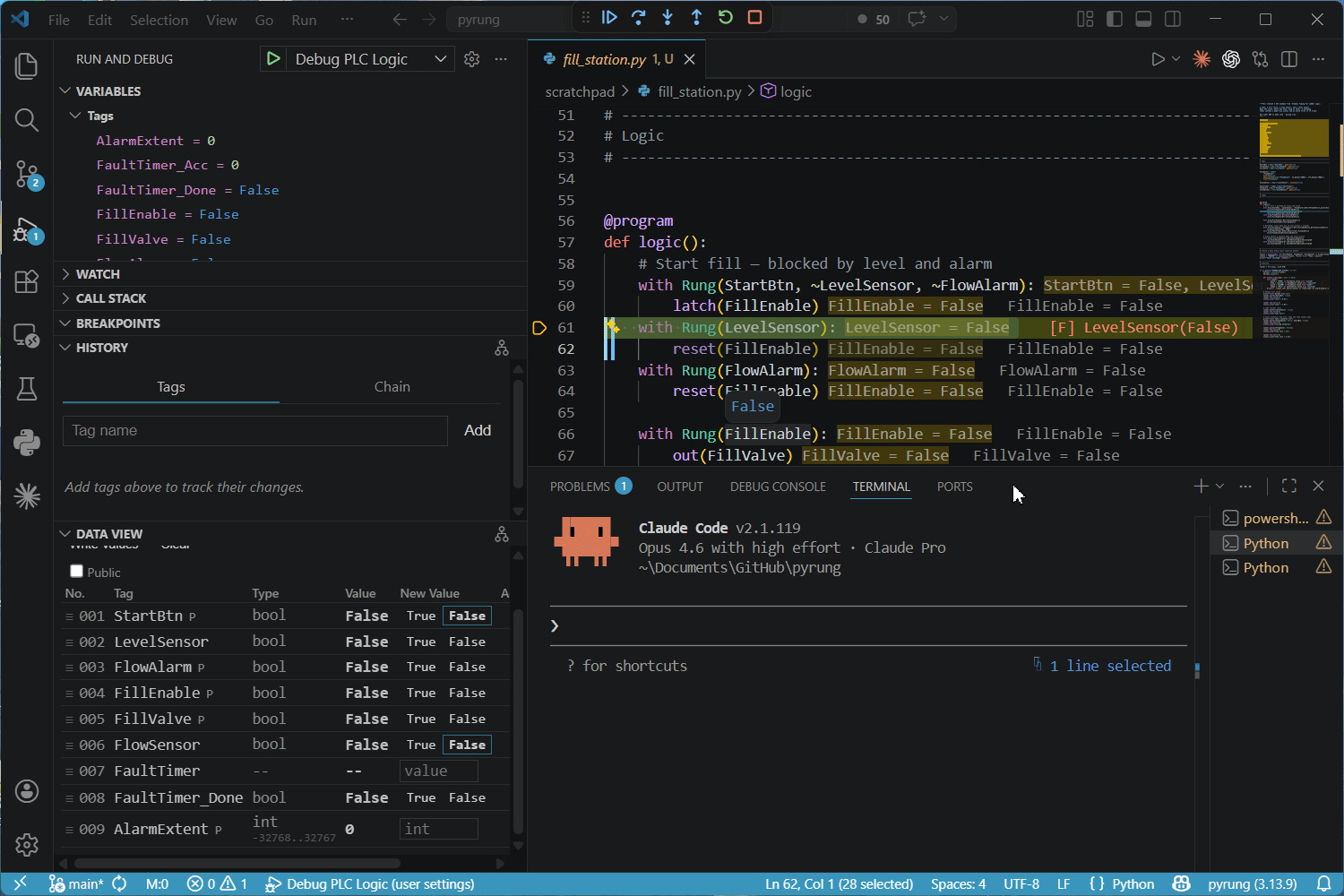Open the Manage gear in activity bar

click(x=27, y=845)
